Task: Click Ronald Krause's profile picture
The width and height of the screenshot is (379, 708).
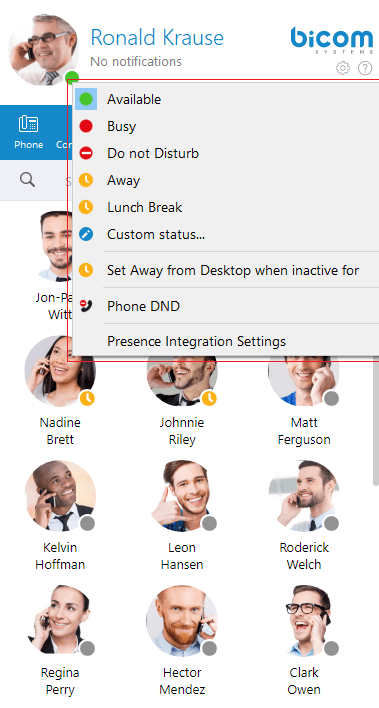Action: tap(43, 50)
